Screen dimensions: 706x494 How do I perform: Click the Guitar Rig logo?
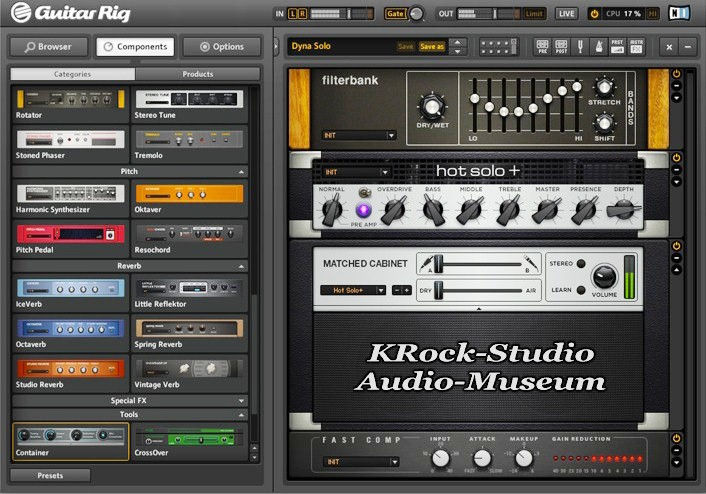pyautogui.click(x=71, y=13)
